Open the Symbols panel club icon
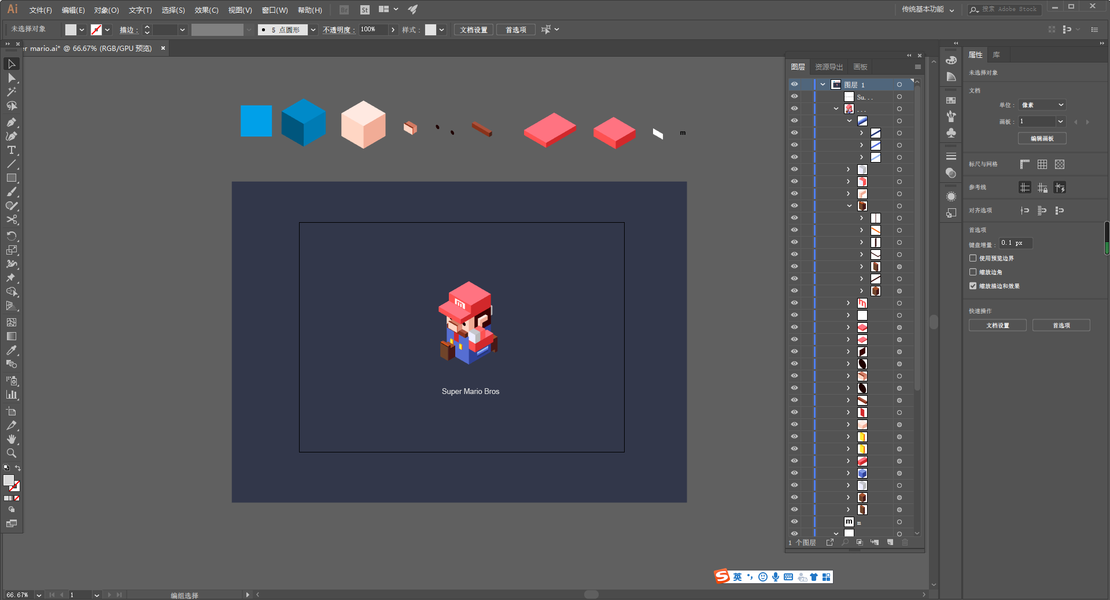This screenshot has height=600, width=1110. [951, 133]
